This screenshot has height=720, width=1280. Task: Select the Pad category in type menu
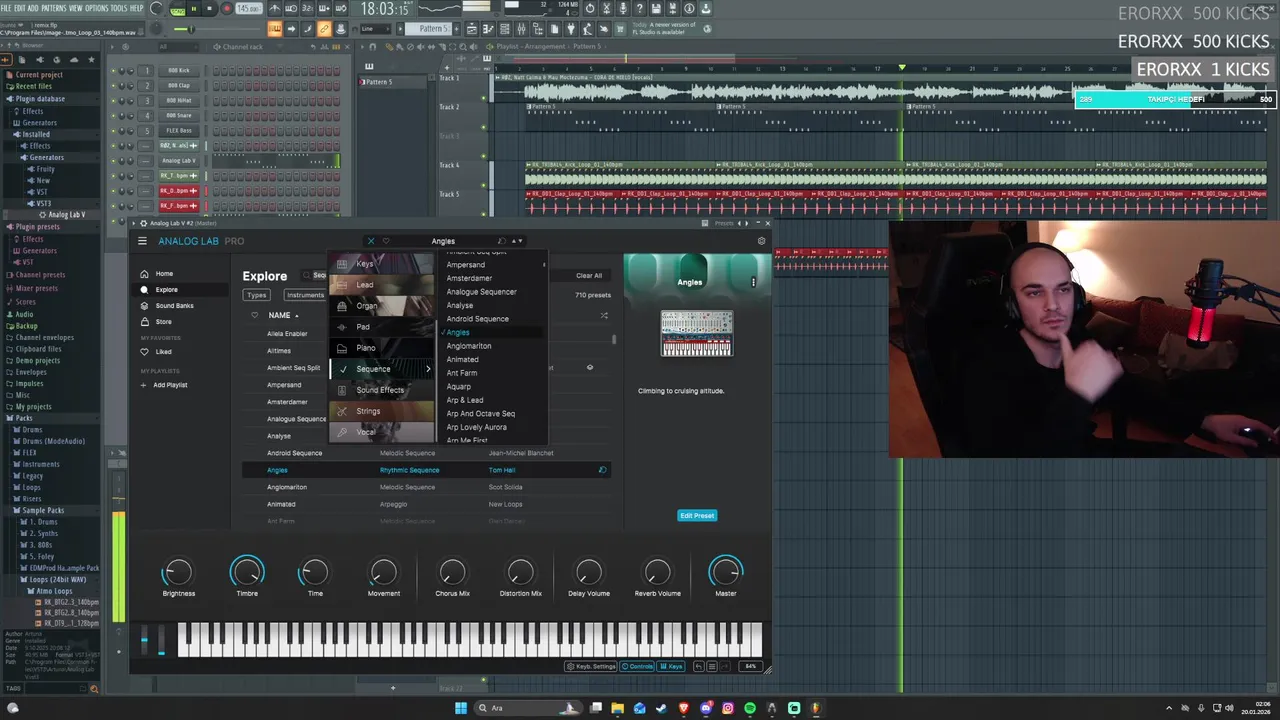coord(382,326)
